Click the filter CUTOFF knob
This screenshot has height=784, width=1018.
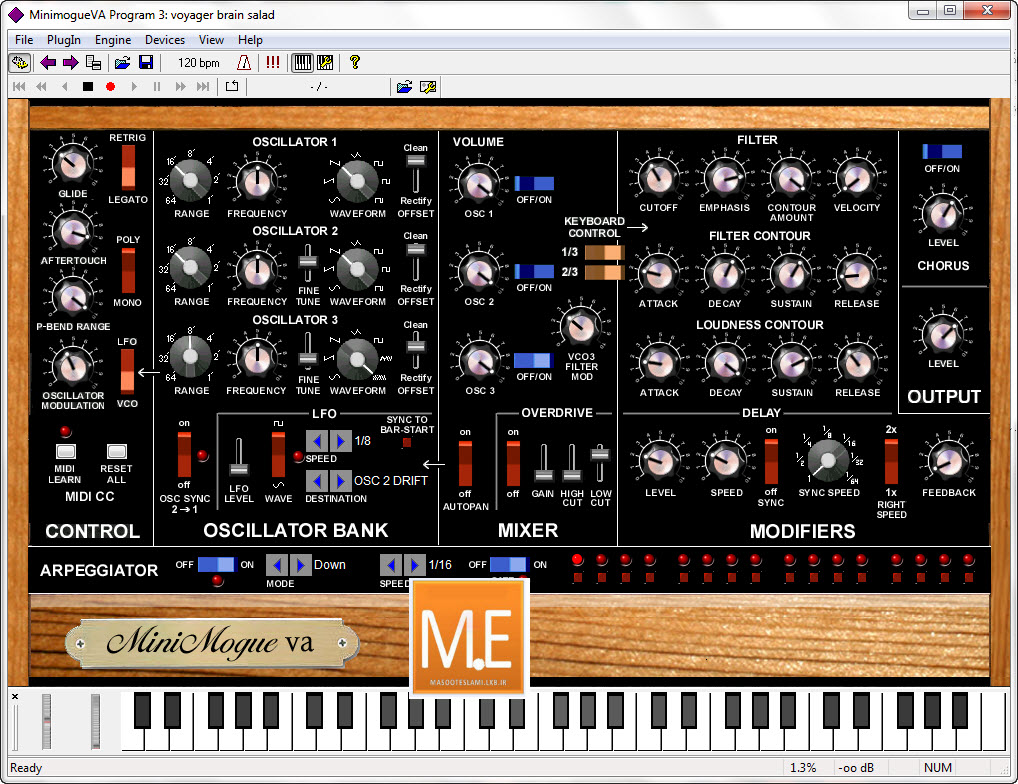coord(658,177)
